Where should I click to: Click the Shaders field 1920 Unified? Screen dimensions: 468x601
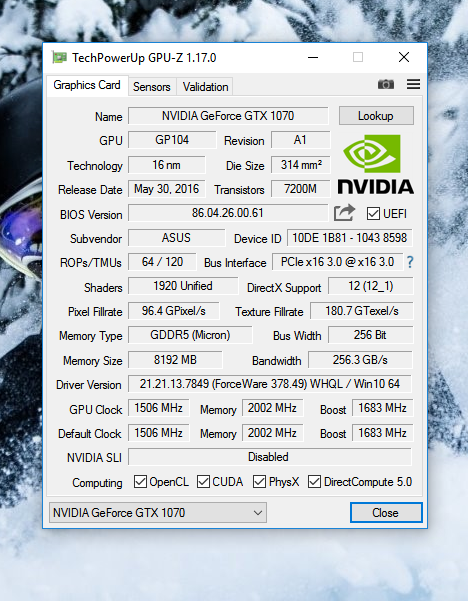click(183, 286)
